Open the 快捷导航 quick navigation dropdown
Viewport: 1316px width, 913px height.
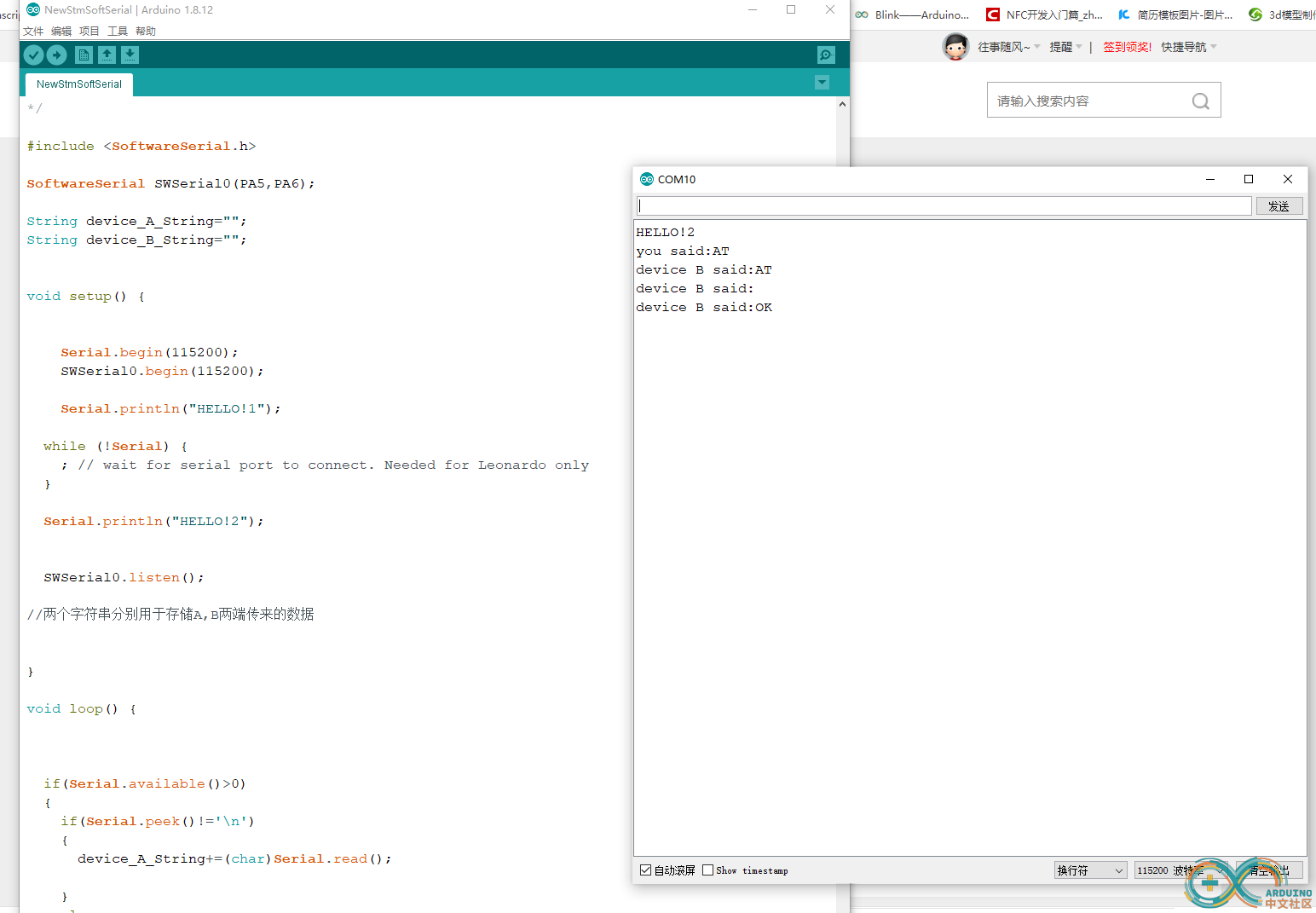1189,47
